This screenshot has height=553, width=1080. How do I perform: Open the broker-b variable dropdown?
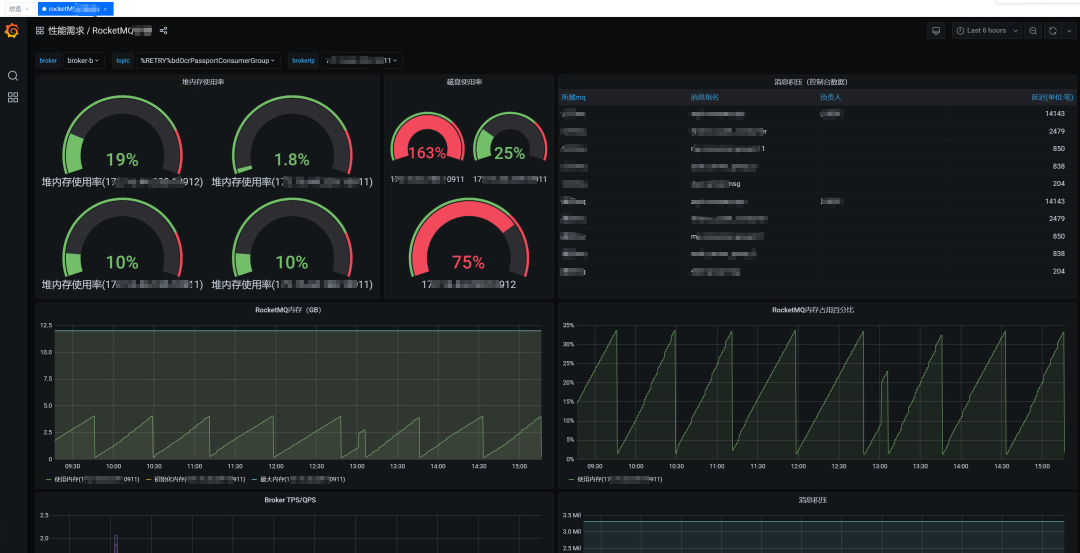[83, 61]
